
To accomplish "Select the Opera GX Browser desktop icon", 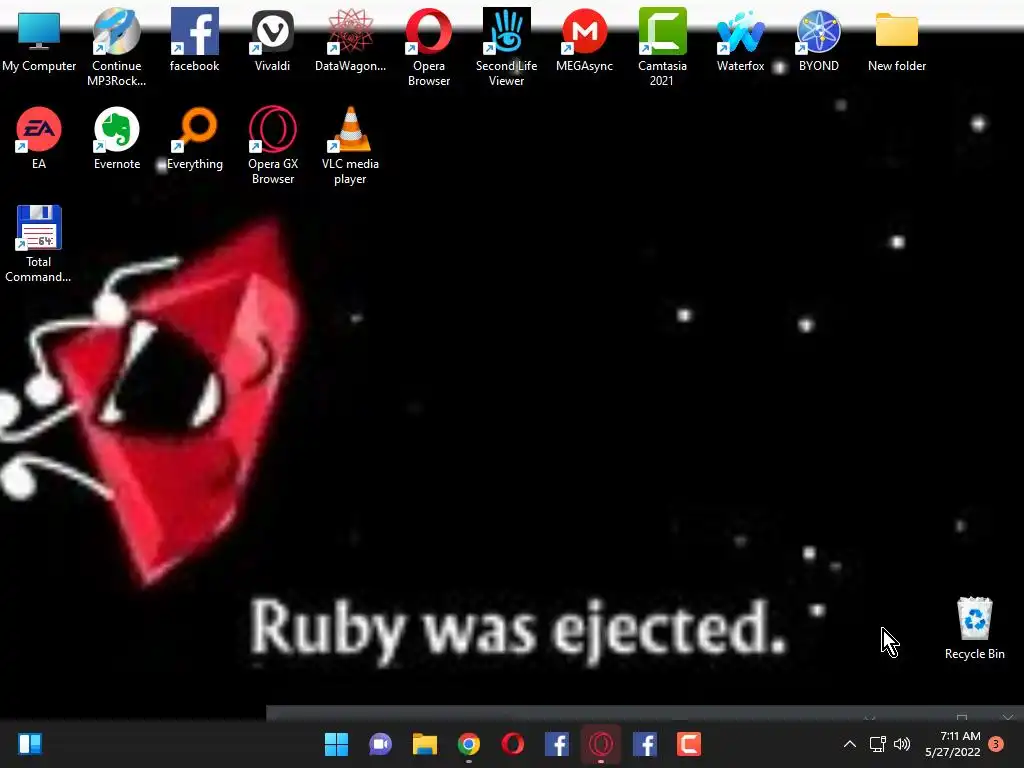I will 272,146.
